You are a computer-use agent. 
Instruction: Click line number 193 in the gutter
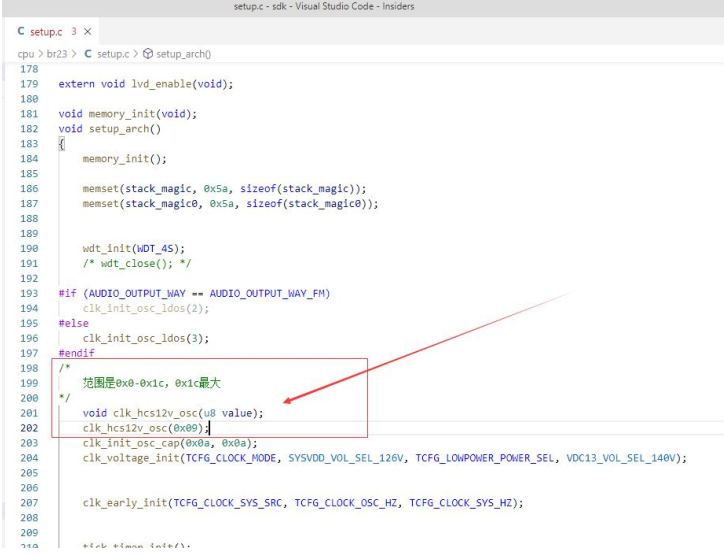point(29,294)
